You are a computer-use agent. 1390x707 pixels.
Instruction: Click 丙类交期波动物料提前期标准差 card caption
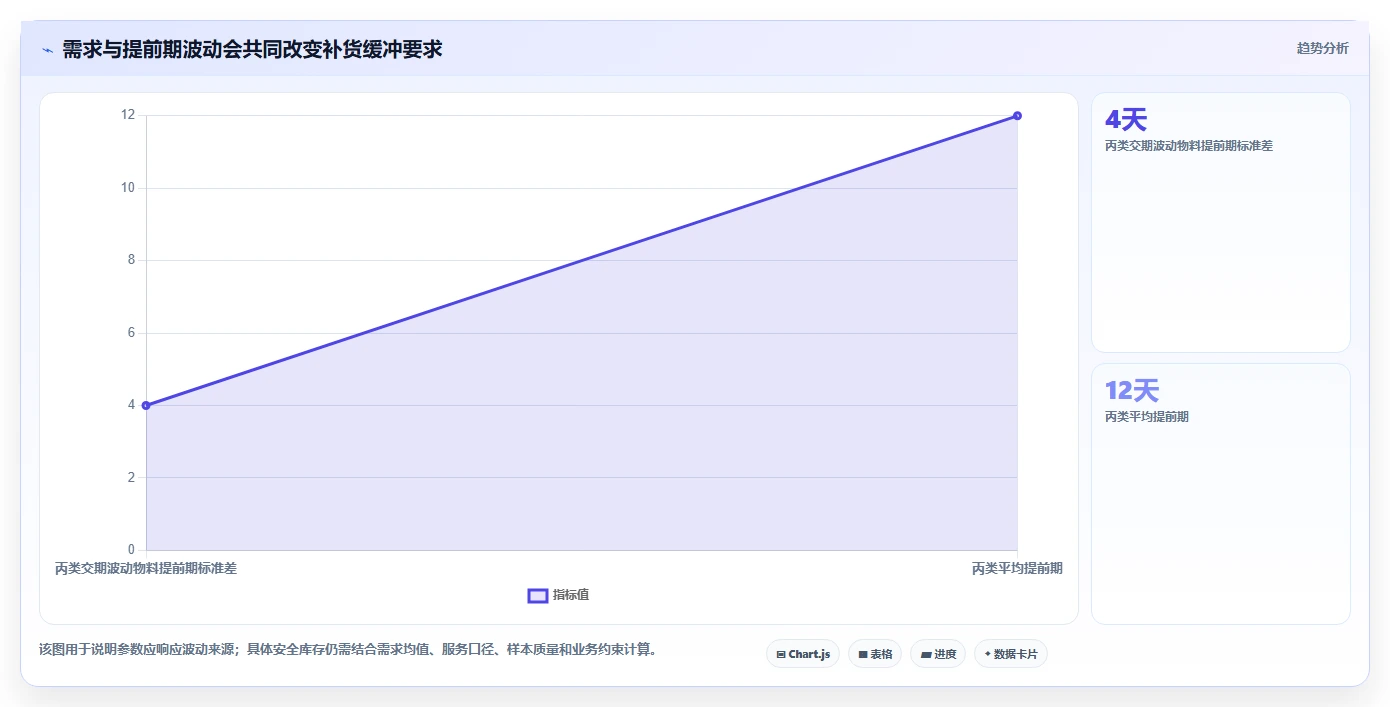(x=1188, y=145)
